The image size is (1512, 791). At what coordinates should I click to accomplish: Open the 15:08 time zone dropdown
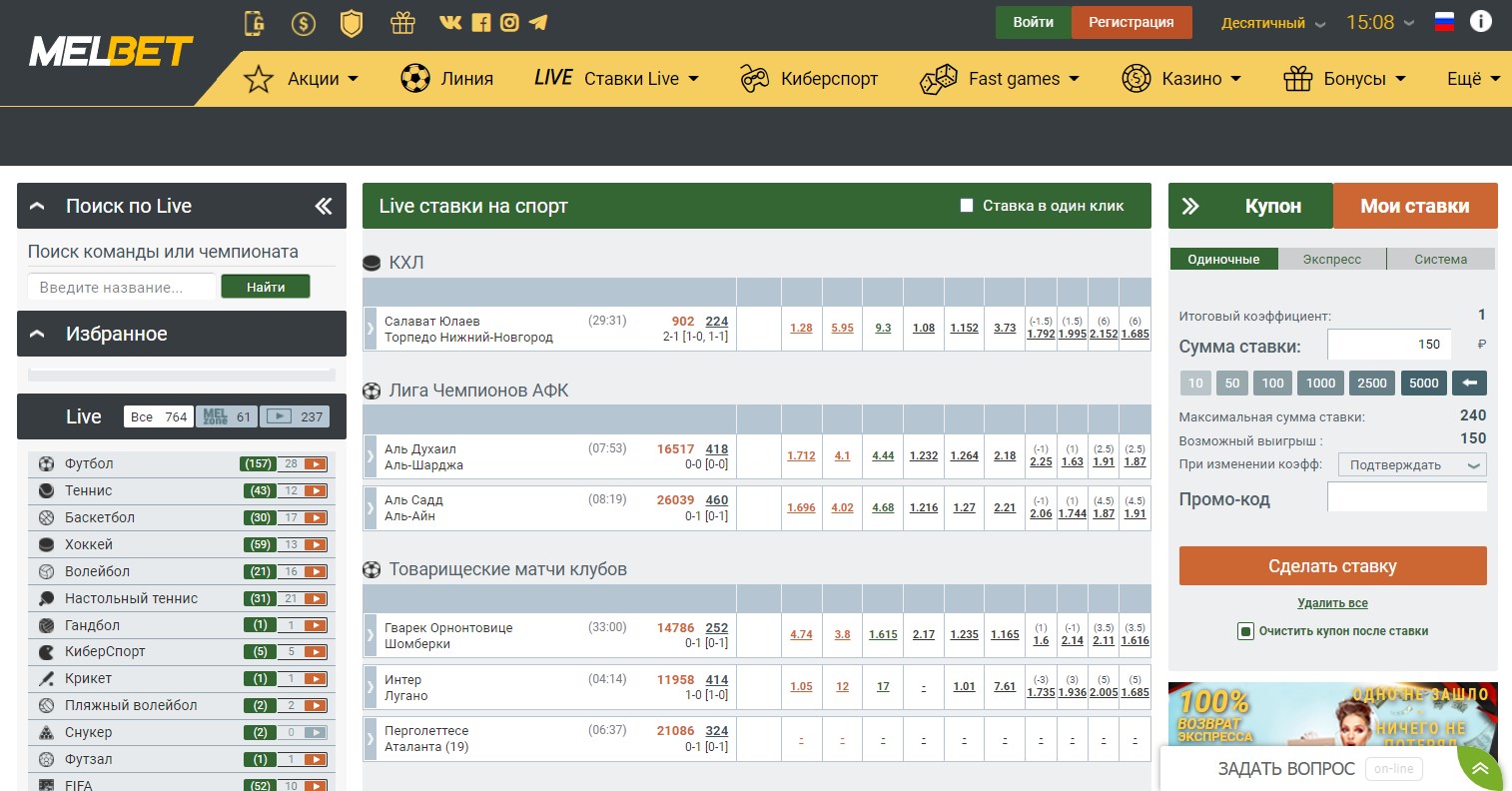1380,22
